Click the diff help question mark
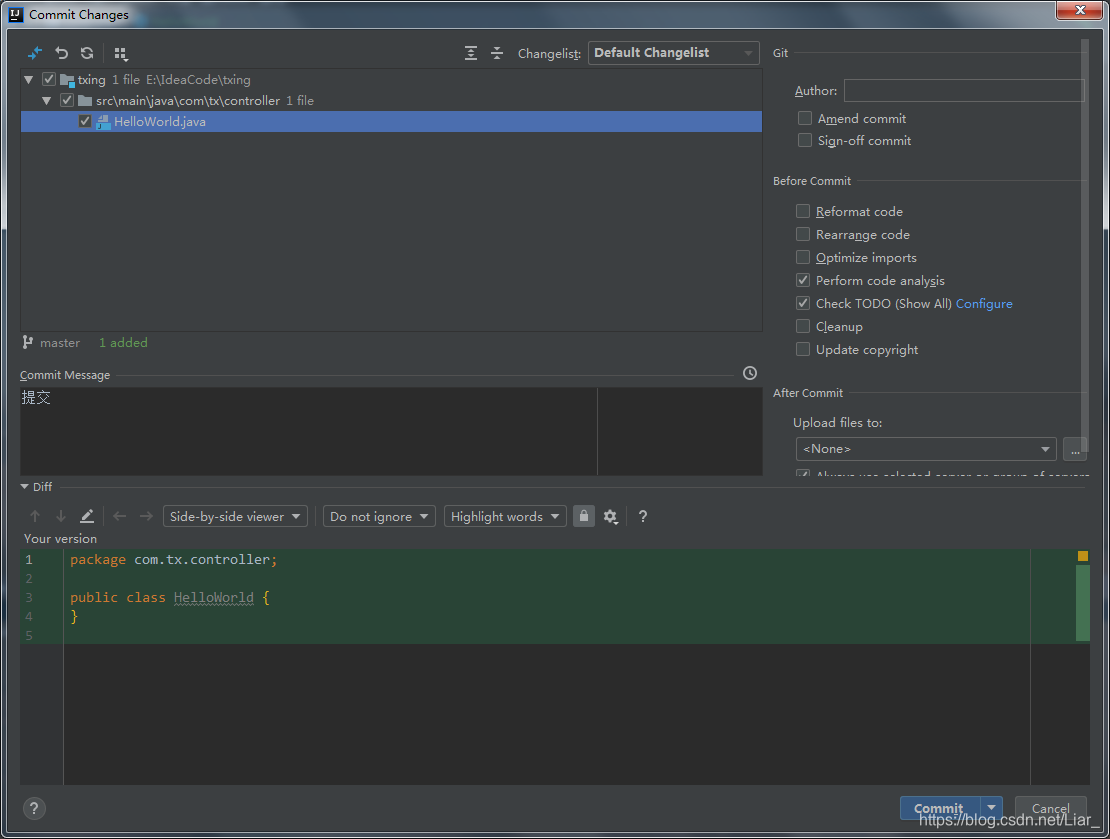 click(643, 516)
